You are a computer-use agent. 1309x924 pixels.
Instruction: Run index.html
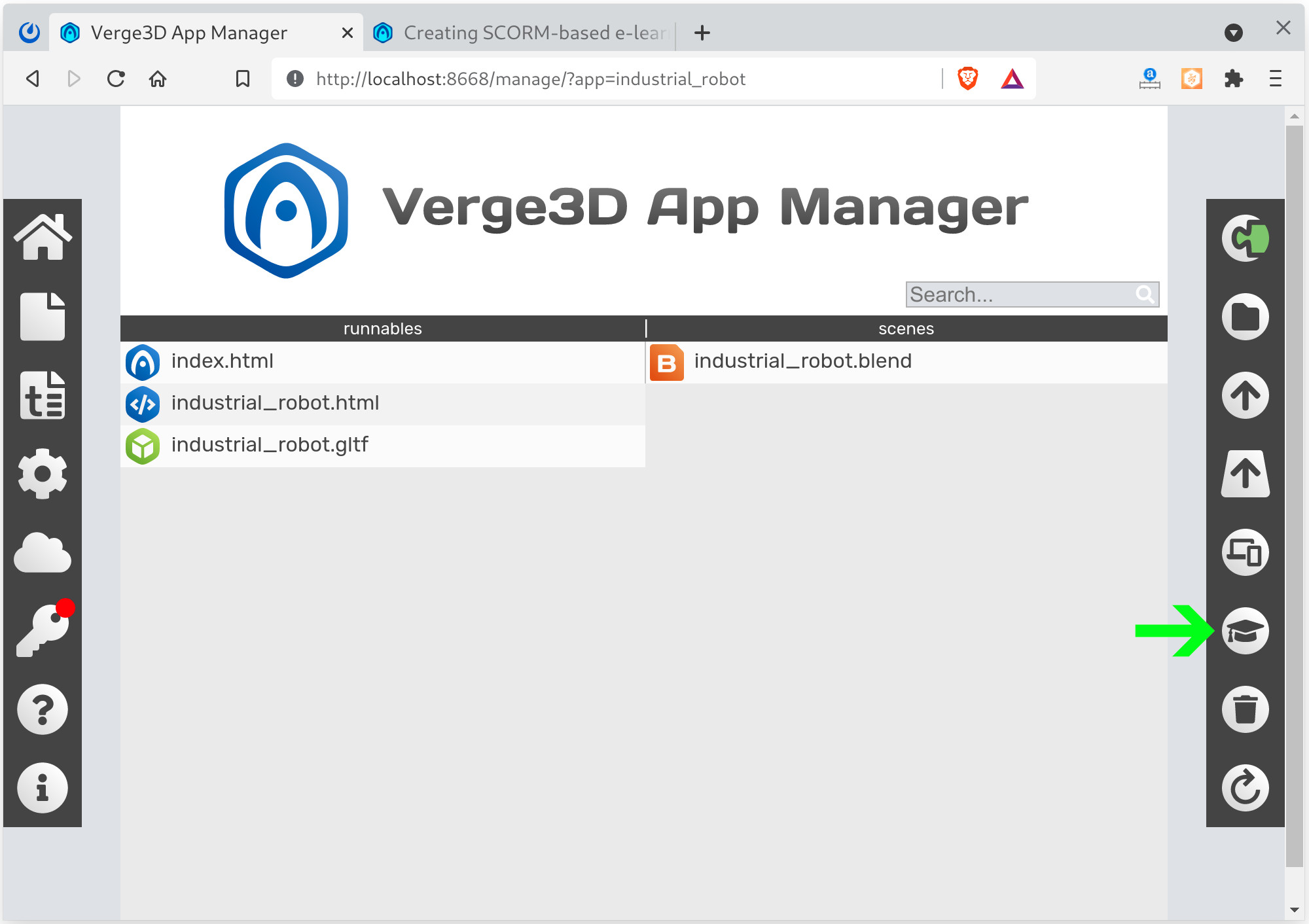tap(383, 362)
